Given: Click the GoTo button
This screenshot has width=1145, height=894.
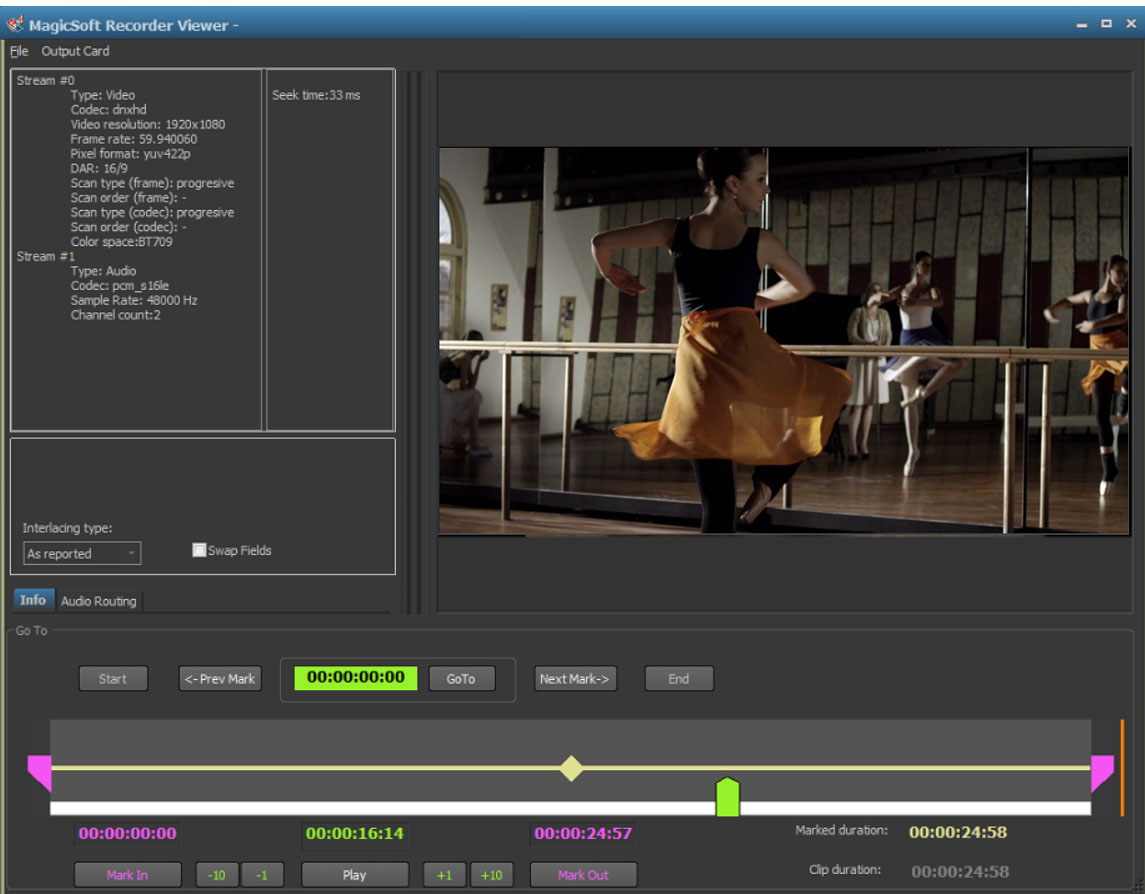Looking at the screenshot, I should [x=461, y=678].
